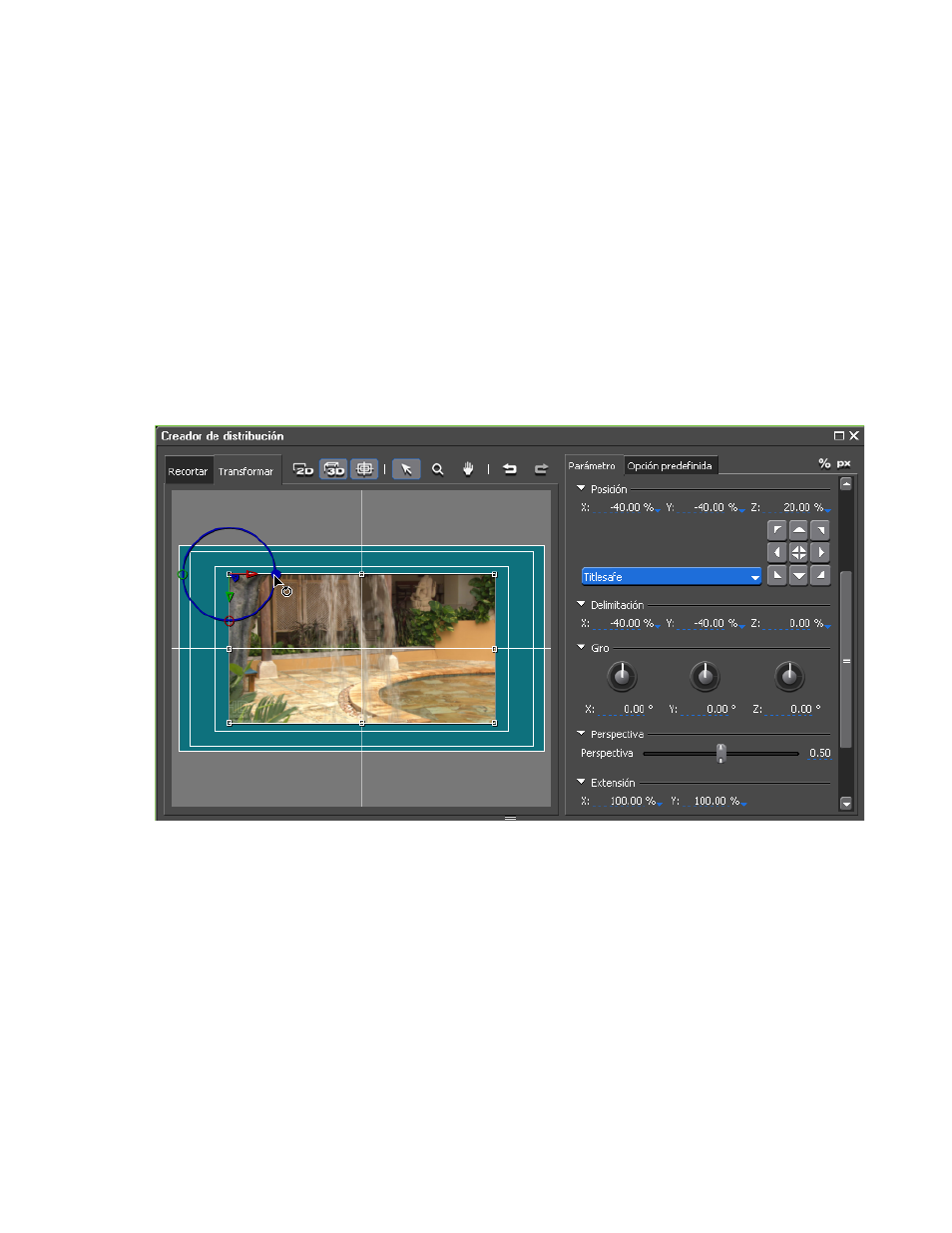Click top-center handle of the image

click(x=361, y=574)
